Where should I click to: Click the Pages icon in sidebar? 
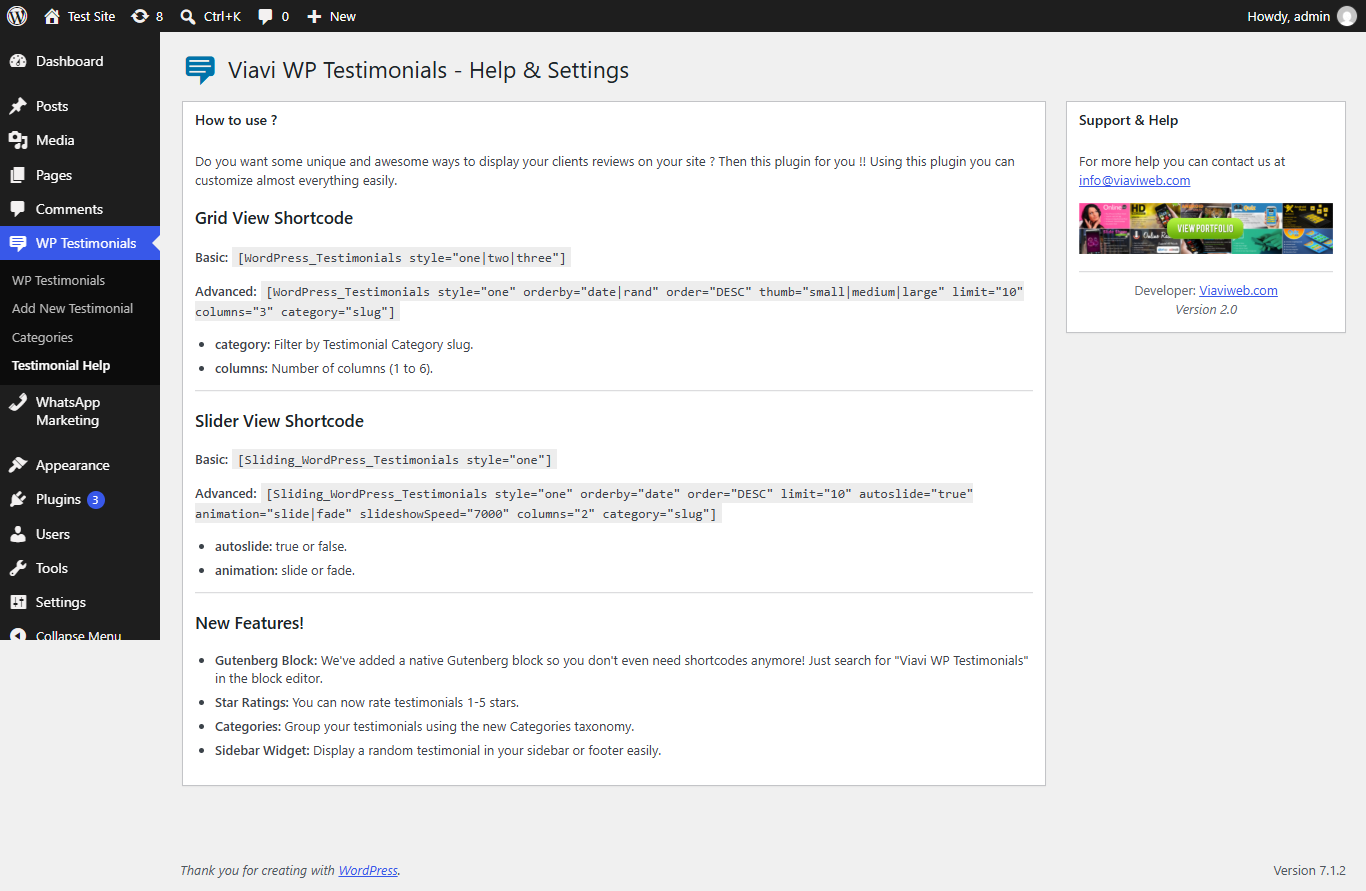coord(18,175)
